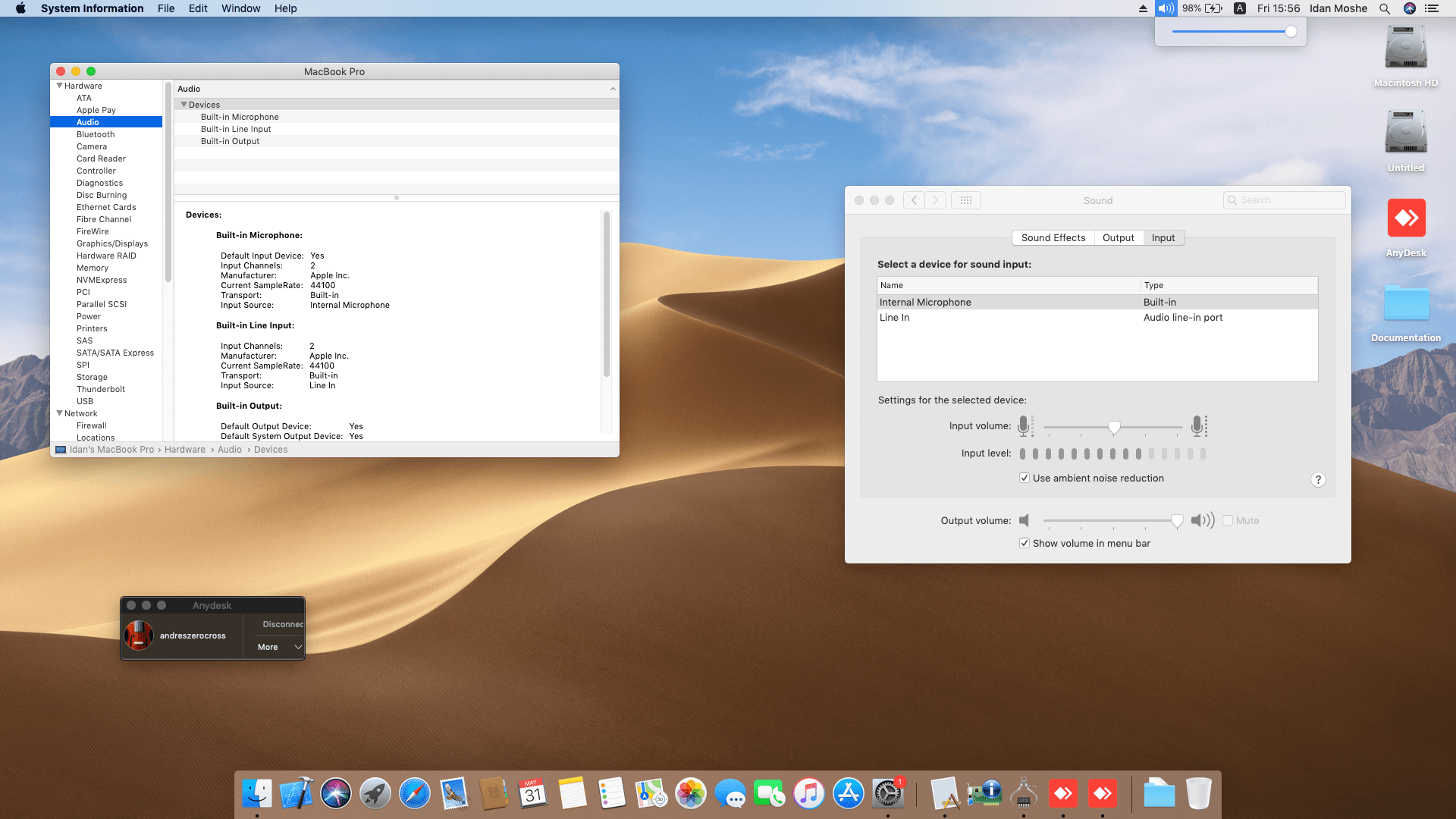Collapse the Devices disclosure triangle
This screenshot has width=1456, height=819.
point(184,105)
